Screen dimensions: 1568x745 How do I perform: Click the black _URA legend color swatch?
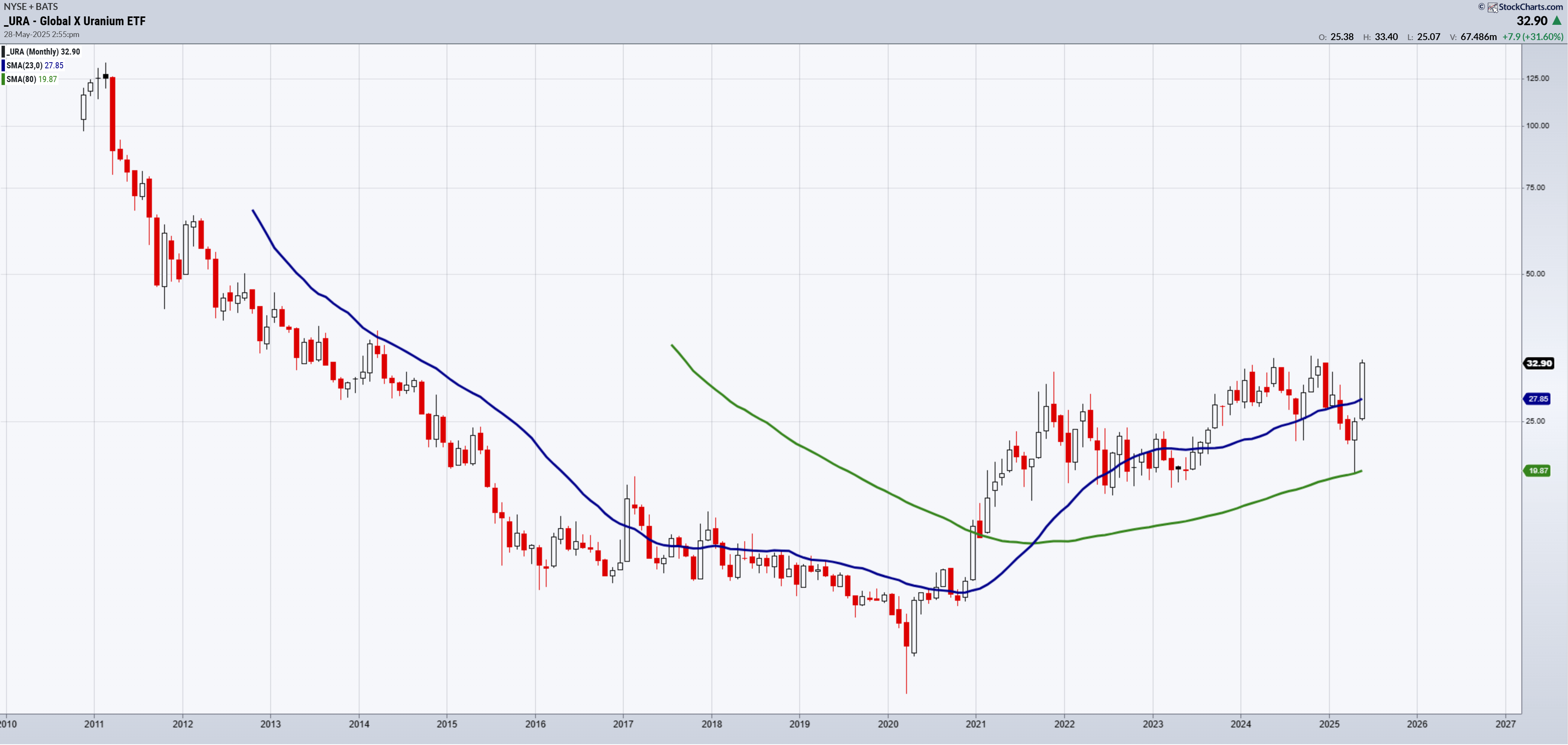click(3, 52)
